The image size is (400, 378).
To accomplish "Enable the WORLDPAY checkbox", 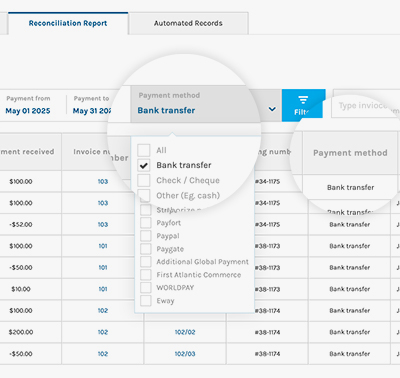I will pos(146,288).
